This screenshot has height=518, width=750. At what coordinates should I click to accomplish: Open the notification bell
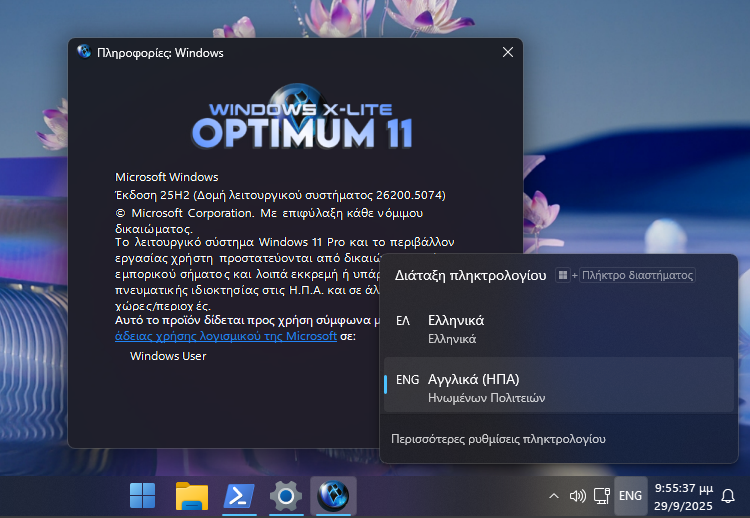coord(728,495)
